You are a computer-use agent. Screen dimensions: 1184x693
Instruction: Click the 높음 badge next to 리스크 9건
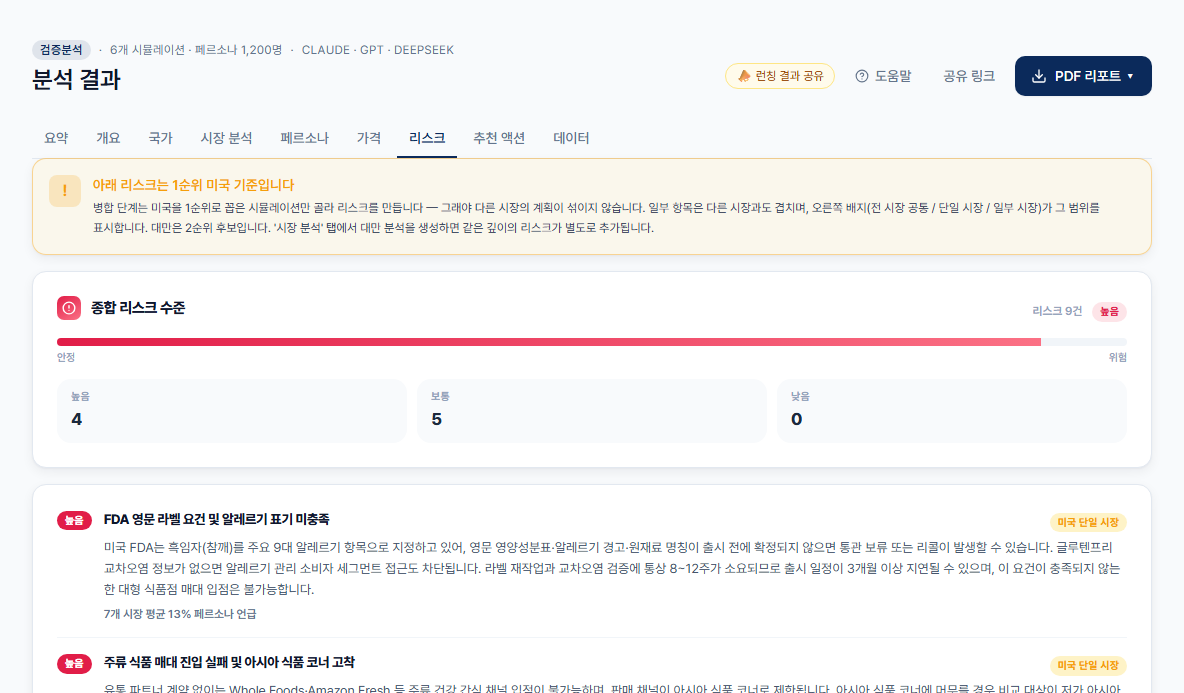click(1109, 312)
